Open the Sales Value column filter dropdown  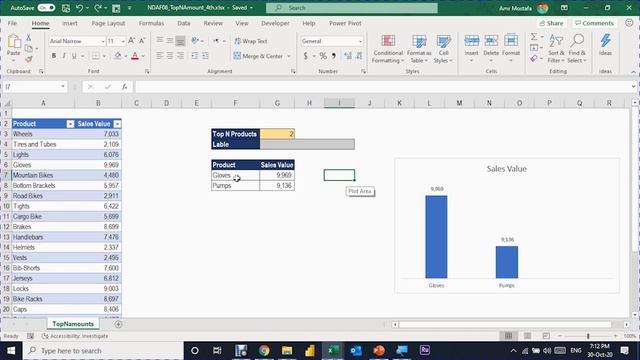[x=117, y=124]
